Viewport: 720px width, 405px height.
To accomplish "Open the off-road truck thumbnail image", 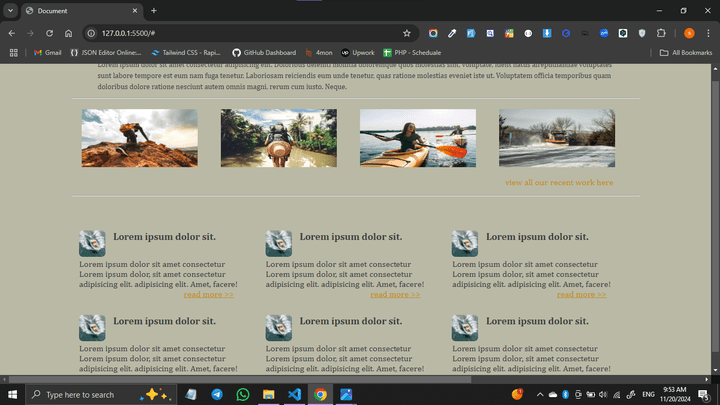I will 557,138.
